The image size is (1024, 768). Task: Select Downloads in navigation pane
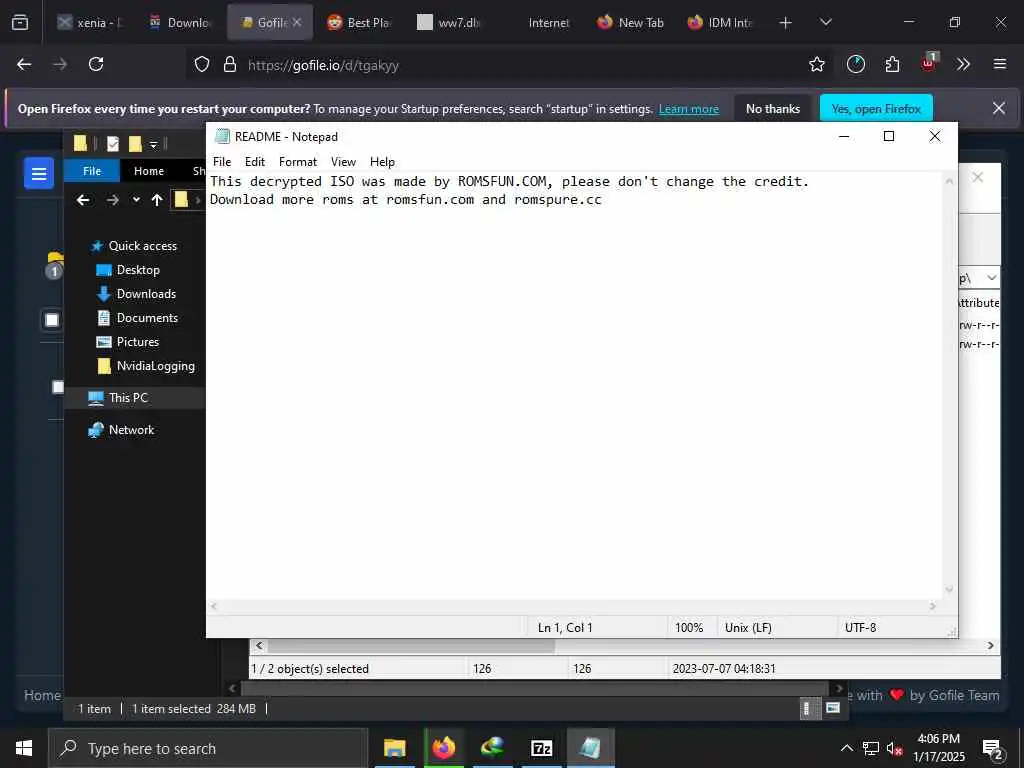(146, 294)
